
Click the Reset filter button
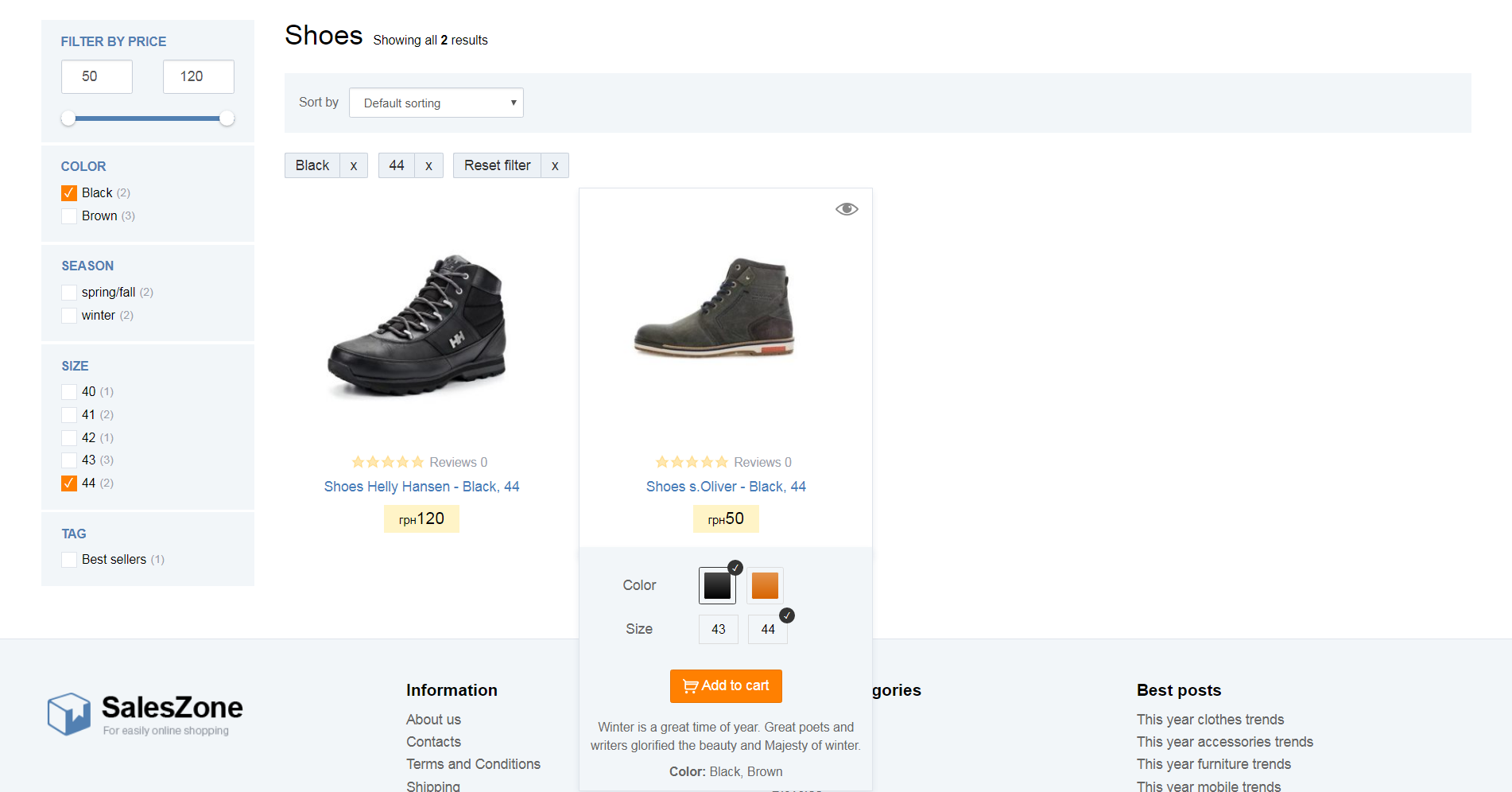pyautogui.click(x=498, y=165)
